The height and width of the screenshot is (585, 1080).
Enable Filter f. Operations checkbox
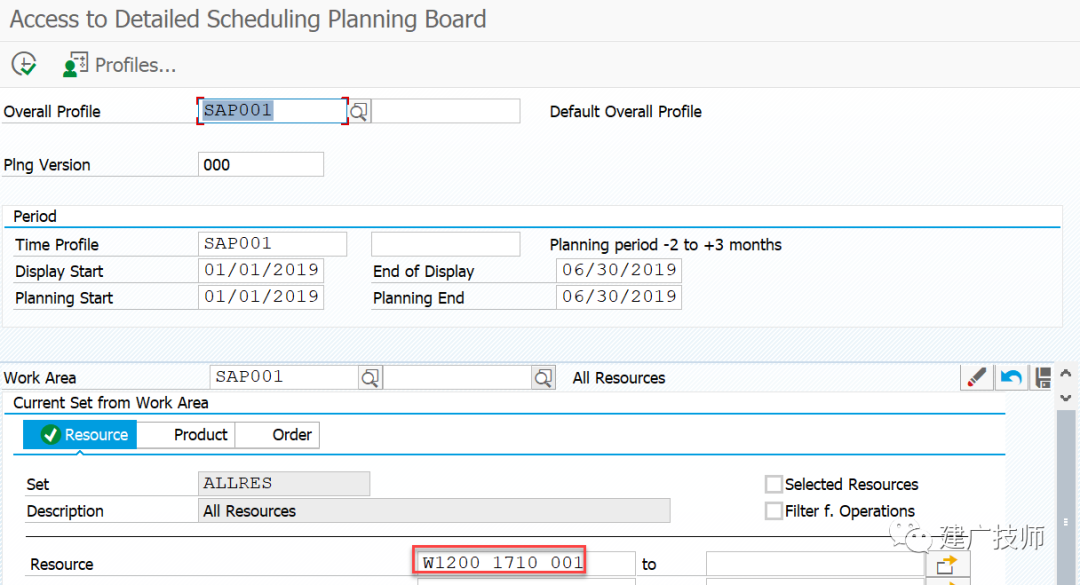click(773, 511)
